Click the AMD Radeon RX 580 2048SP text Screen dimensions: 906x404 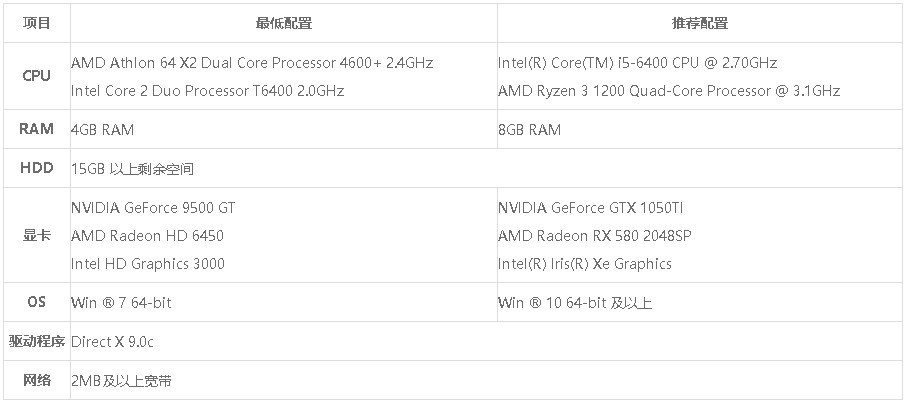coord(595,236)
